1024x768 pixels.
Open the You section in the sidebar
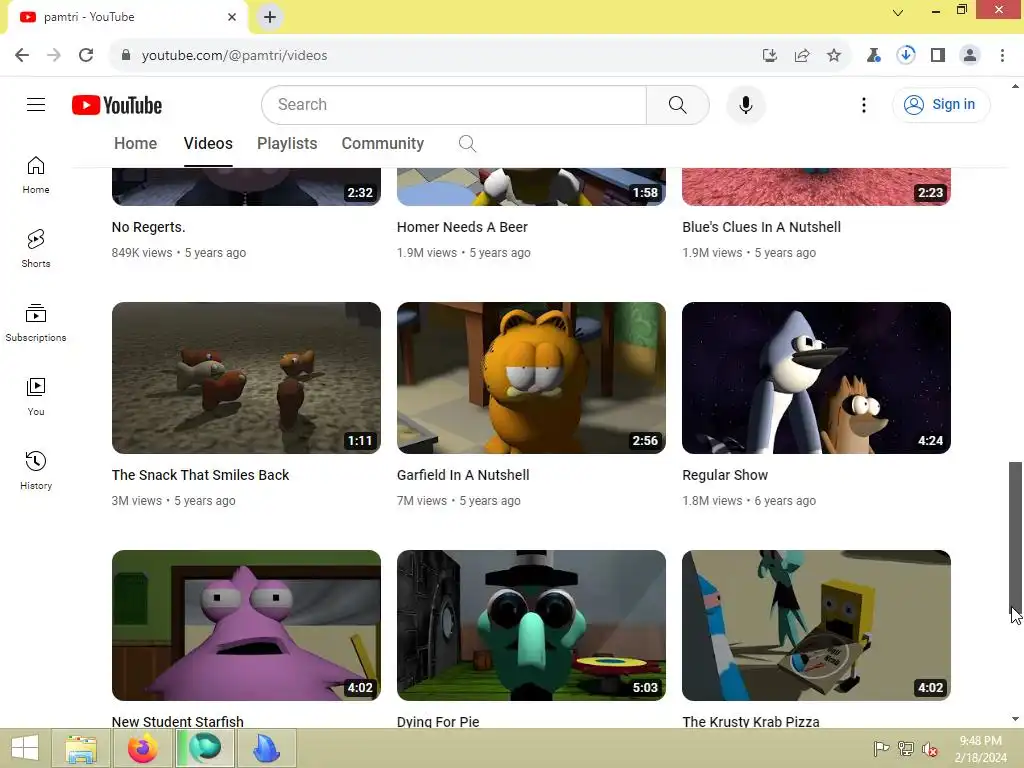point(36,396)
